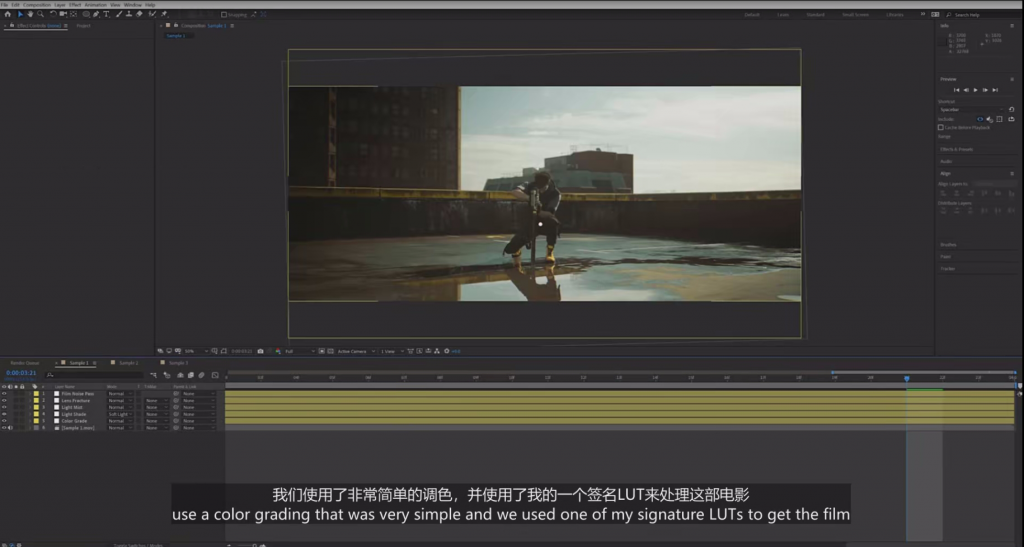The image size is (1024, 547).
Task: Open the Active Camera dropdown
Action: pos(356,351)
